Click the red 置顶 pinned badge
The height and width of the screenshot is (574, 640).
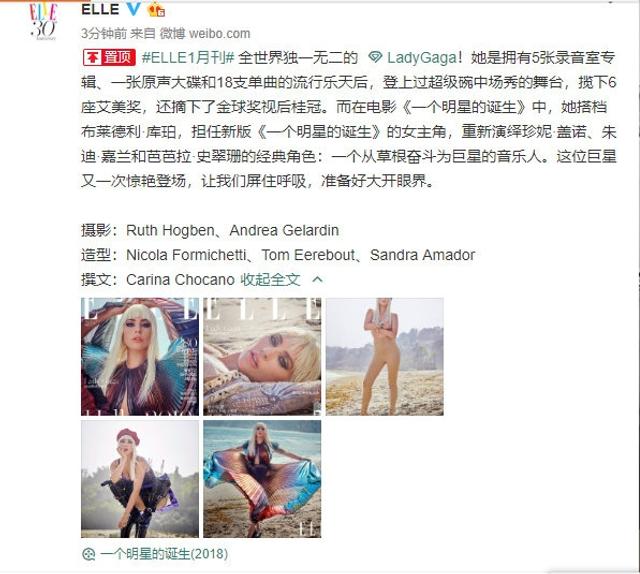click(109, 58)
